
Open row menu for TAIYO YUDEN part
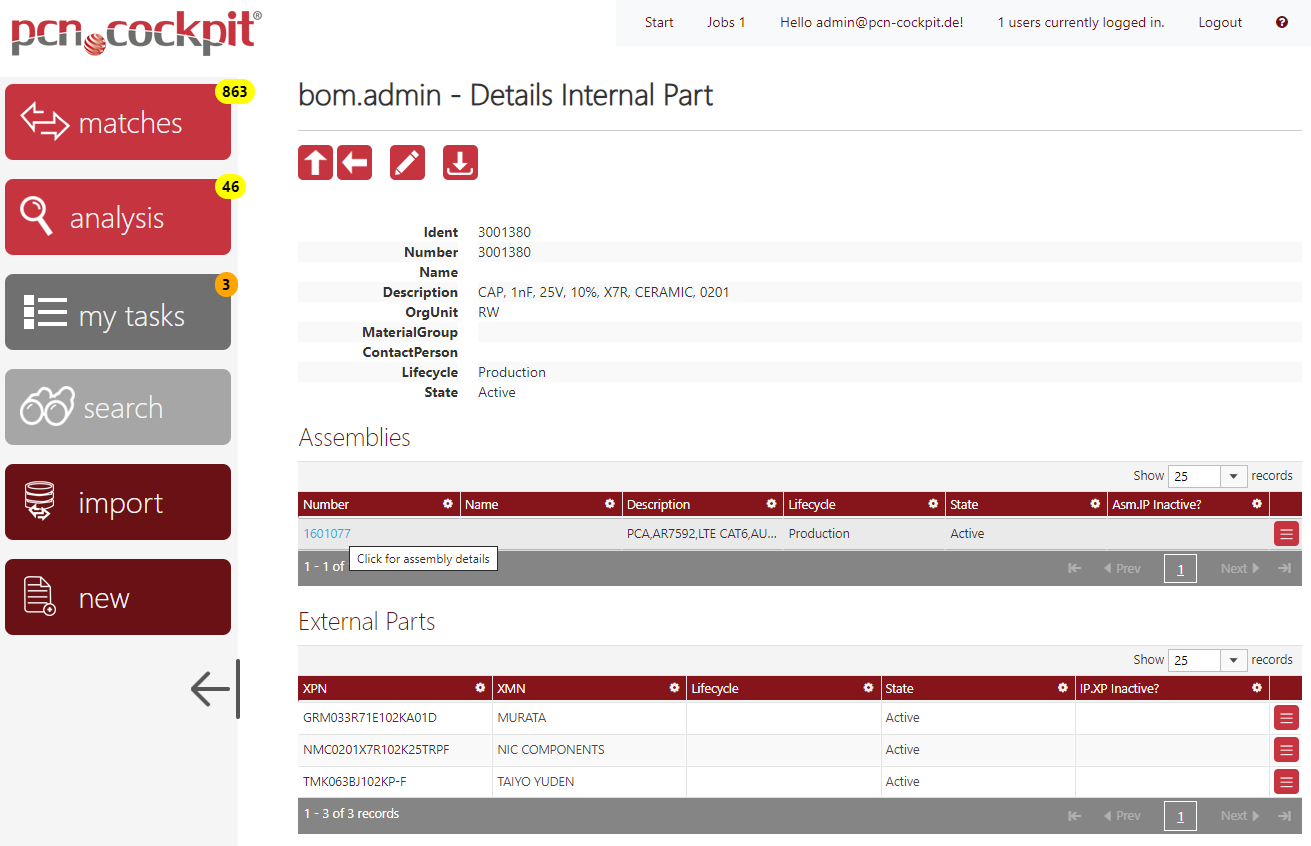1286,782
